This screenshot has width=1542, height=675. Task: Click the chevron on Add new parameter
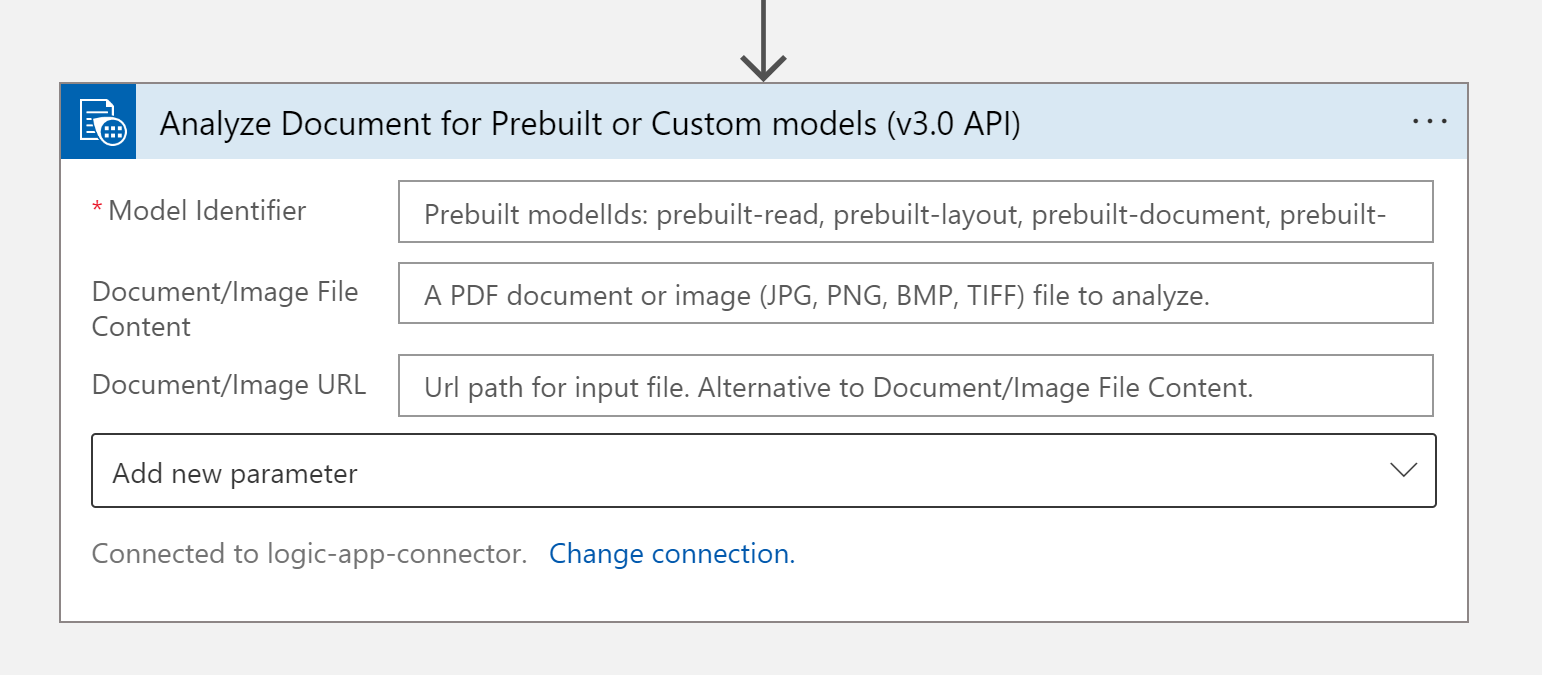(1404, 470)
